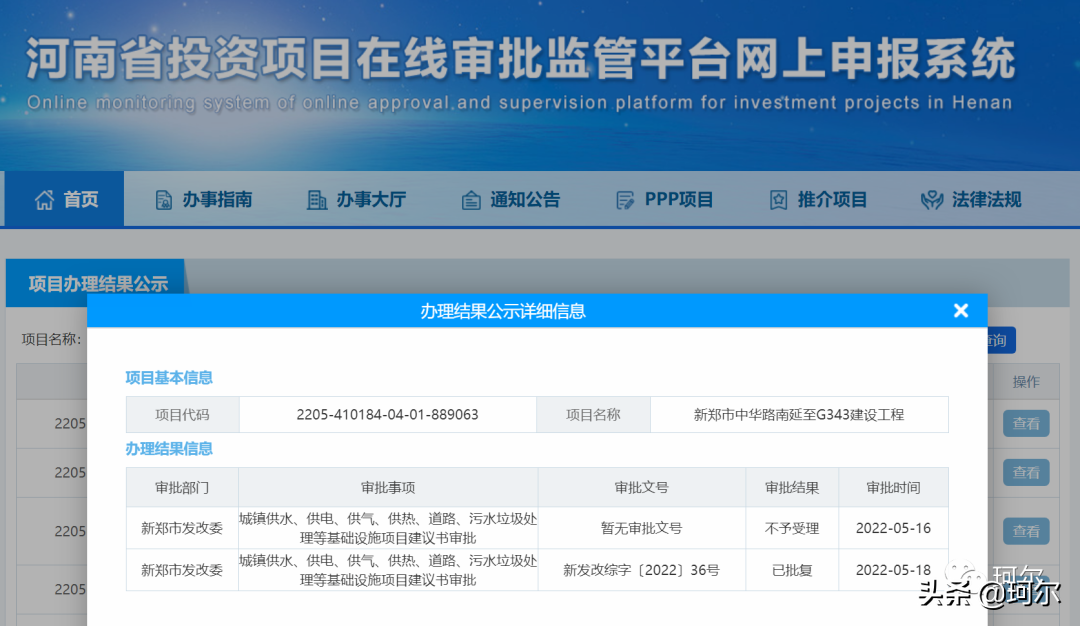Click the 办事大厅 building icon
This screenshot has width=1080, height=626.
coord(317,200)
